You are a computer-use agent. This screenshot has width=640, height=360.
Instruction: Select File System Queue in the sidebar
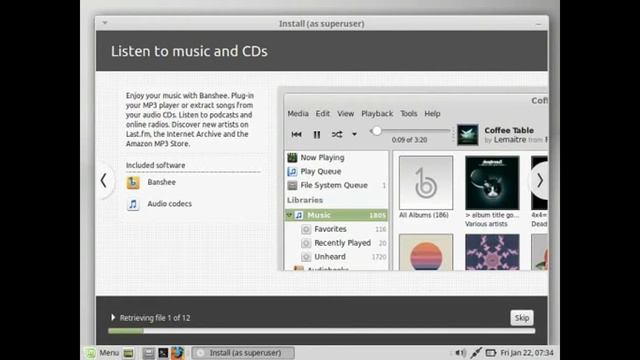pyautogui.click(x=337, y=185)
